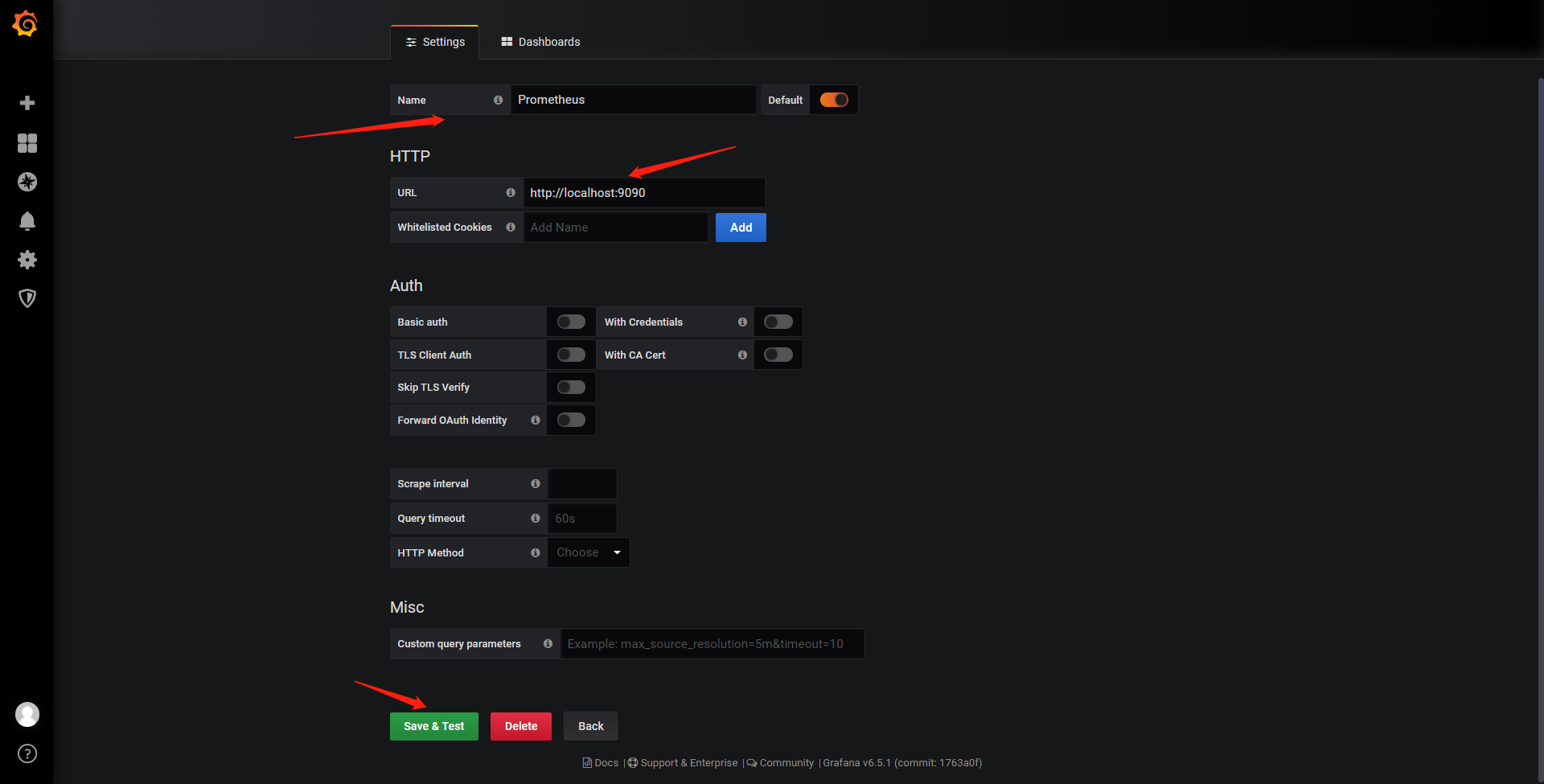This screenshot has height=784, width=1544.
Task: Open the Support & Enterprise footer link
Action: tap(683, 763)
